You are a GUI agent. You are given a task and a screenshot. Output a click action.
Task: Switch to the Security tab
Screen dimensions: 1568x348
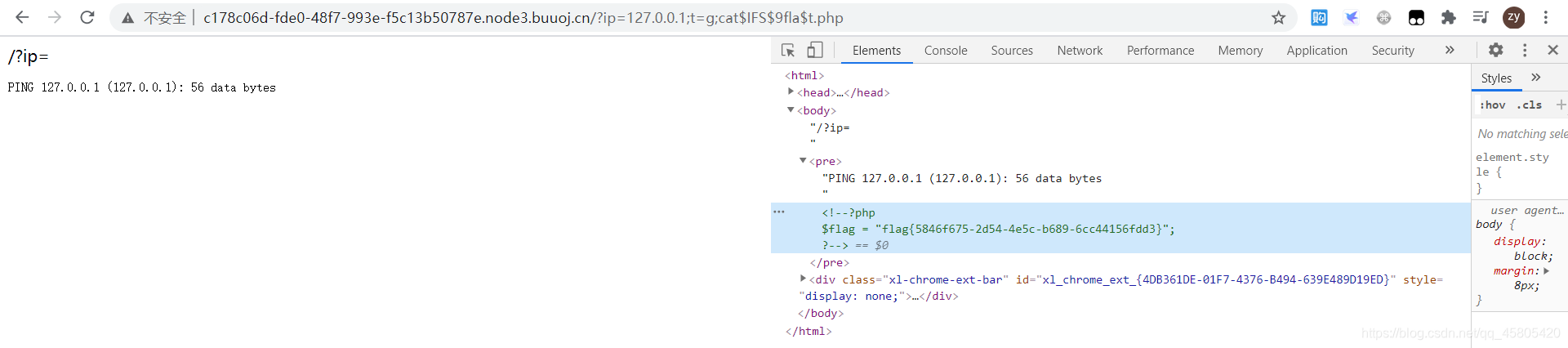click(x=1393, y=51)
